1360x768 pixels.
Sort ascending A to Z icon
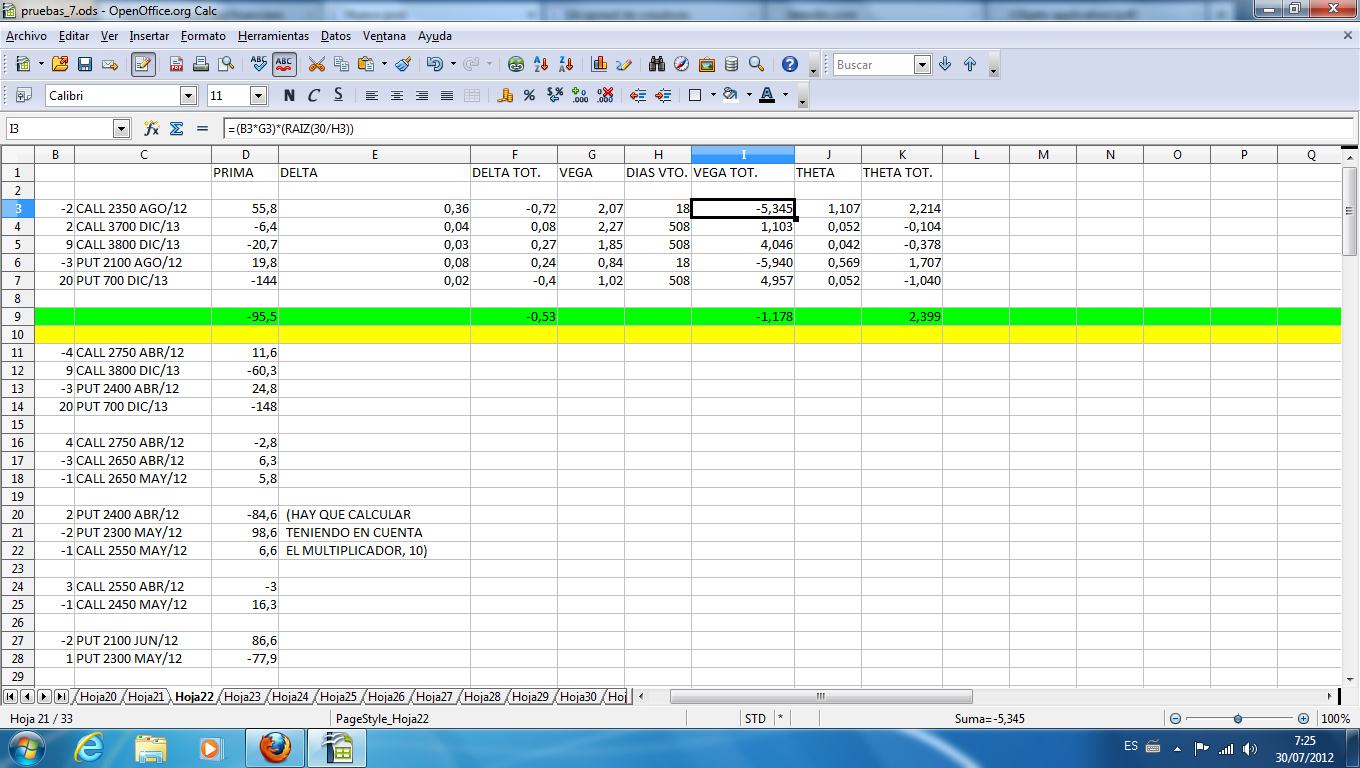(541, 64)
